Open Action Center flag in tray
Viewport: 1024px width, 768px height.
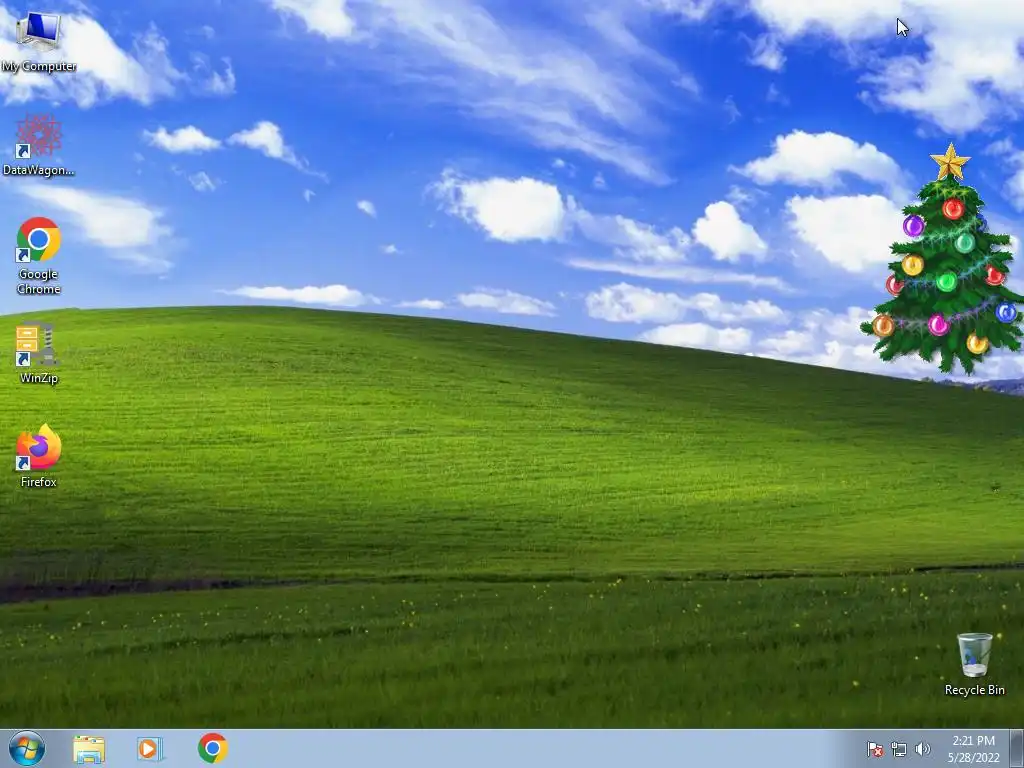pos(875,749)
